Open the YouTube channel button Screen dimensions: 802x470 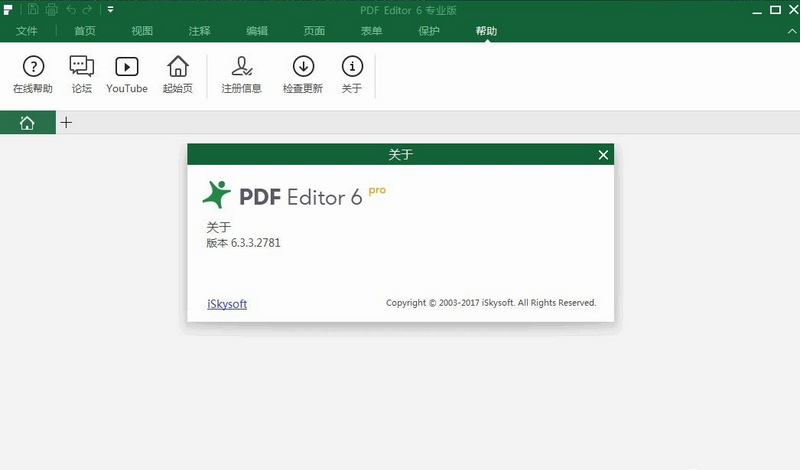[127, 75]
